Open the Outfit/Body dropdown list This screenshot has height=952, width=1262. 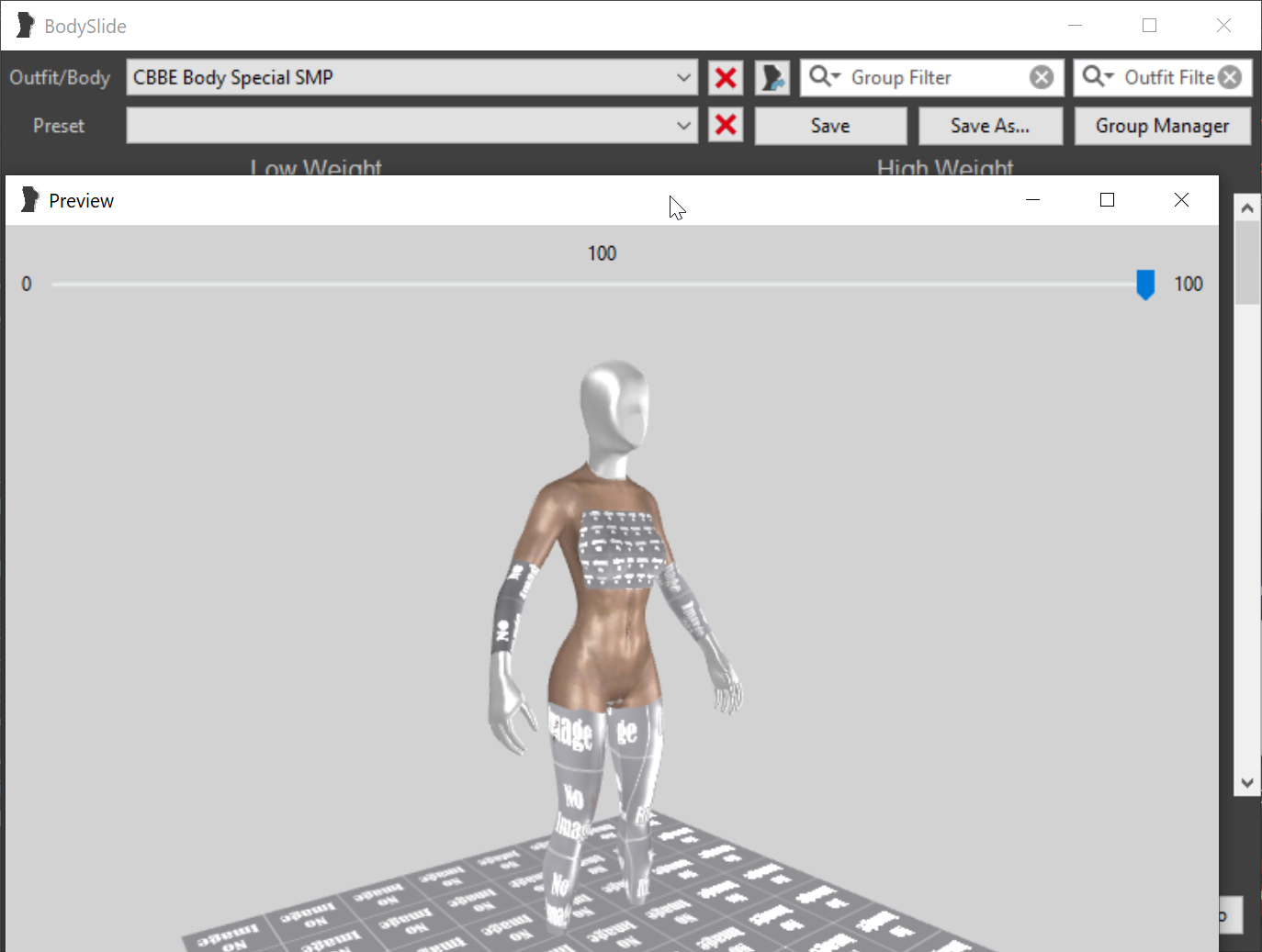click(x=411, y=77)
